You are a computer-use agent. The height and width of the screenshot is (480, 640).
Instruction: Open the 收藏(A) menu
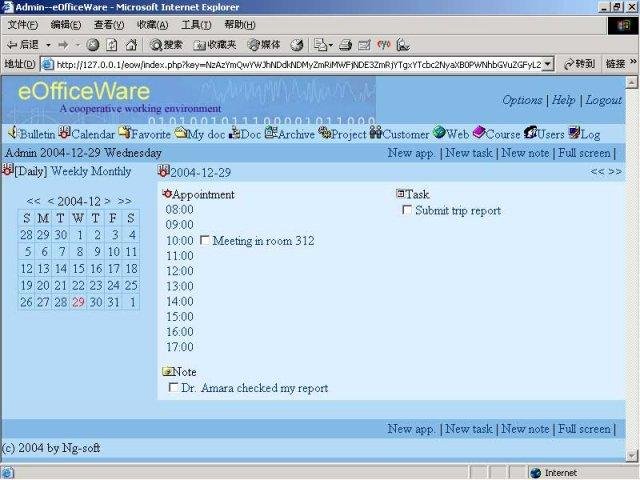coord(152,25)
